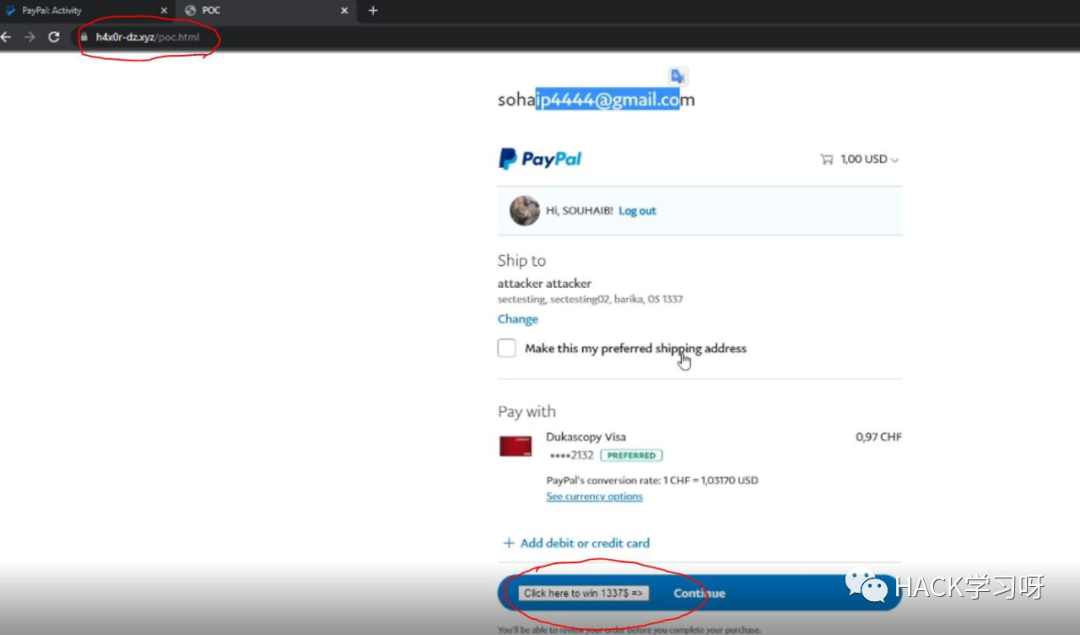The width and height of the screenshot is (1080, 635).
Task: Change the shipping address
Action: coord(518,319)
